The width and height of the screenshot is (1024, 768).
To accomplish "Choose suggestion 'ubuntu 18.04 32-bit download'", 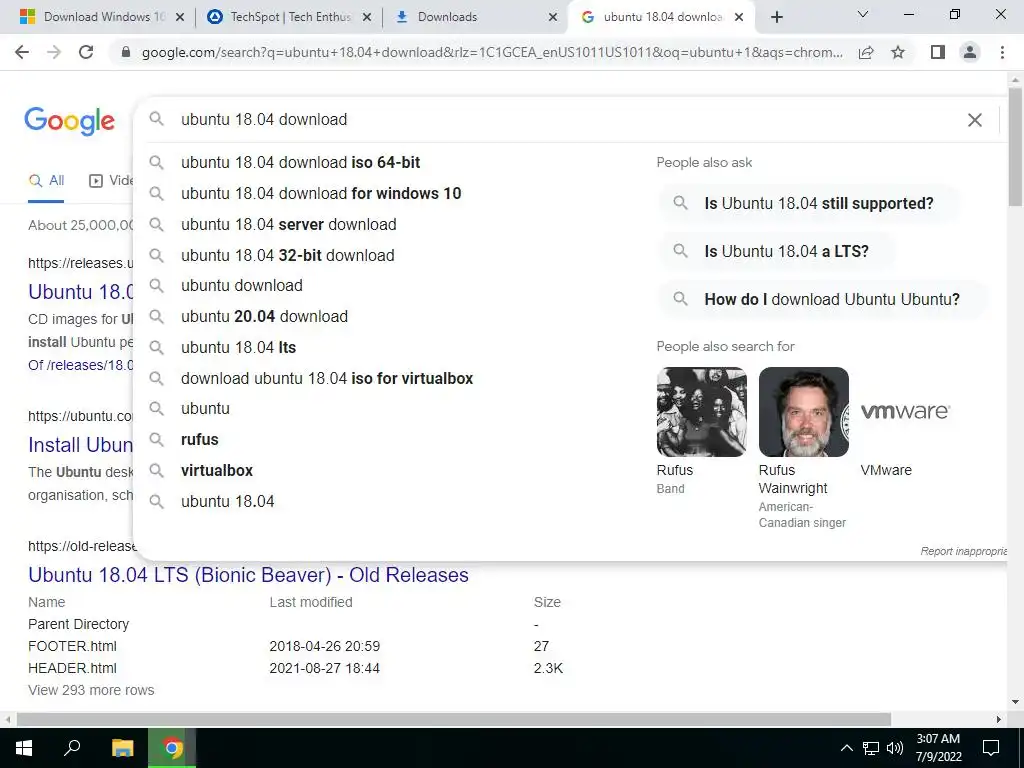I will [x=287, y=255].
